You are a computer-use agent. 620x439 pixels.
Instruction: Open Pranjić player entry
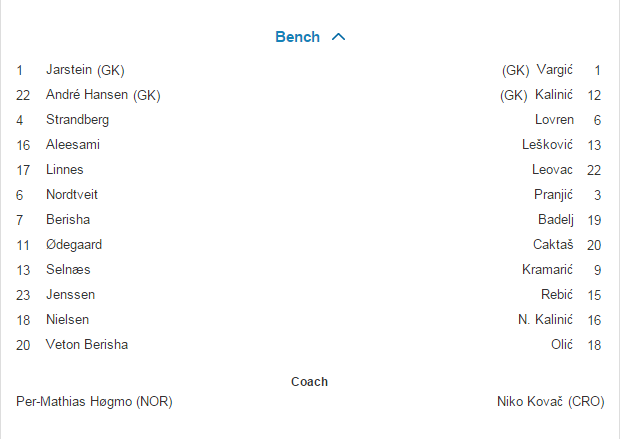[x=553, y=195]
